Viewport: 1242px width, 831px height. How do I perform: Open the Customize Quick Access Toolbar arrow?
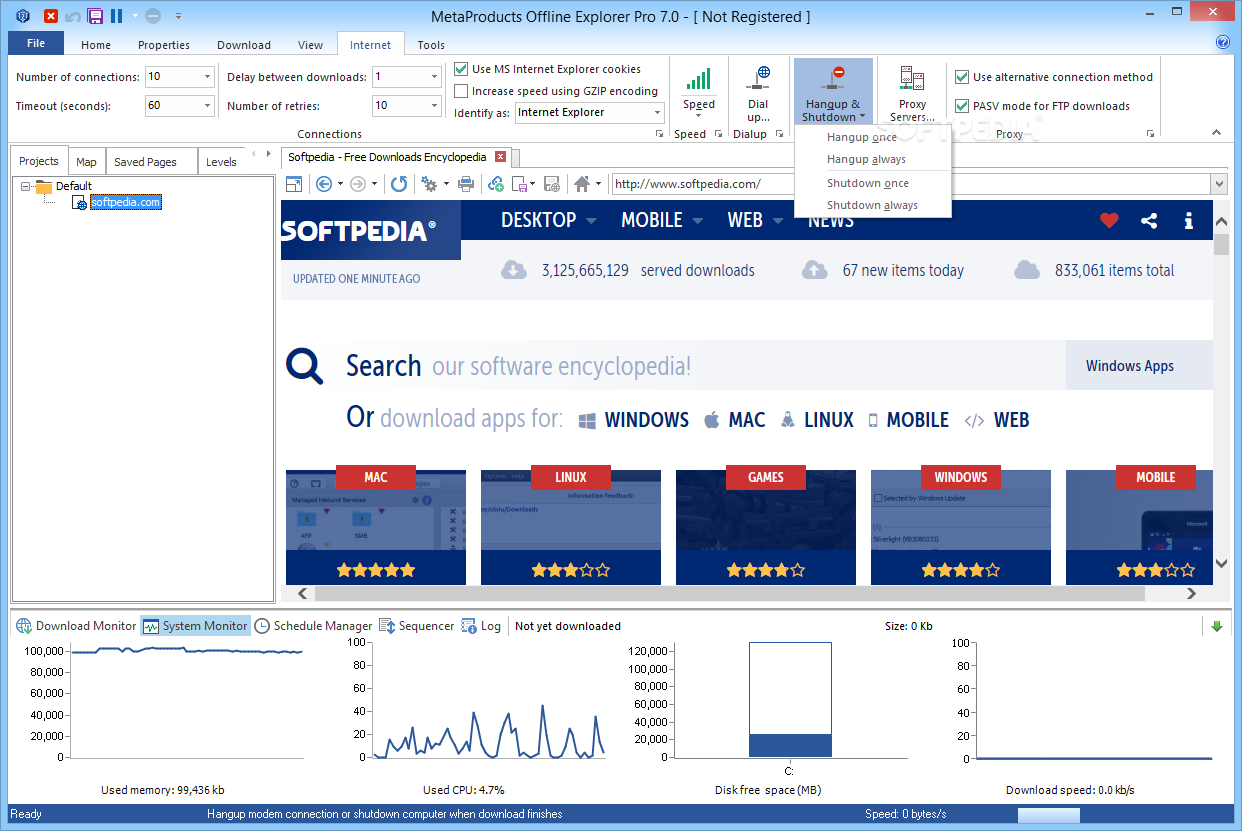pyautogui.click(x=178, y=16)
